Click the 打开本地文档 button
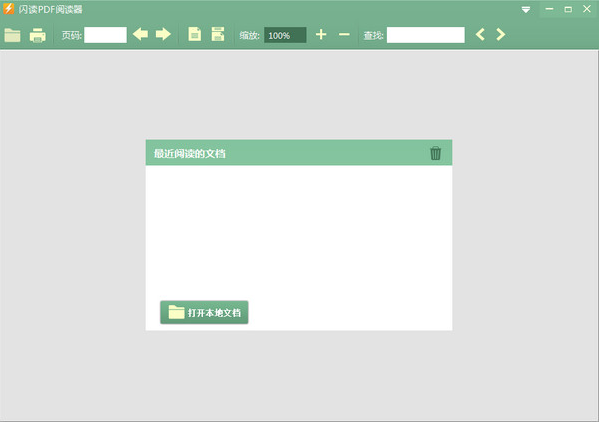The image size is (599, 422). (204, 312)
